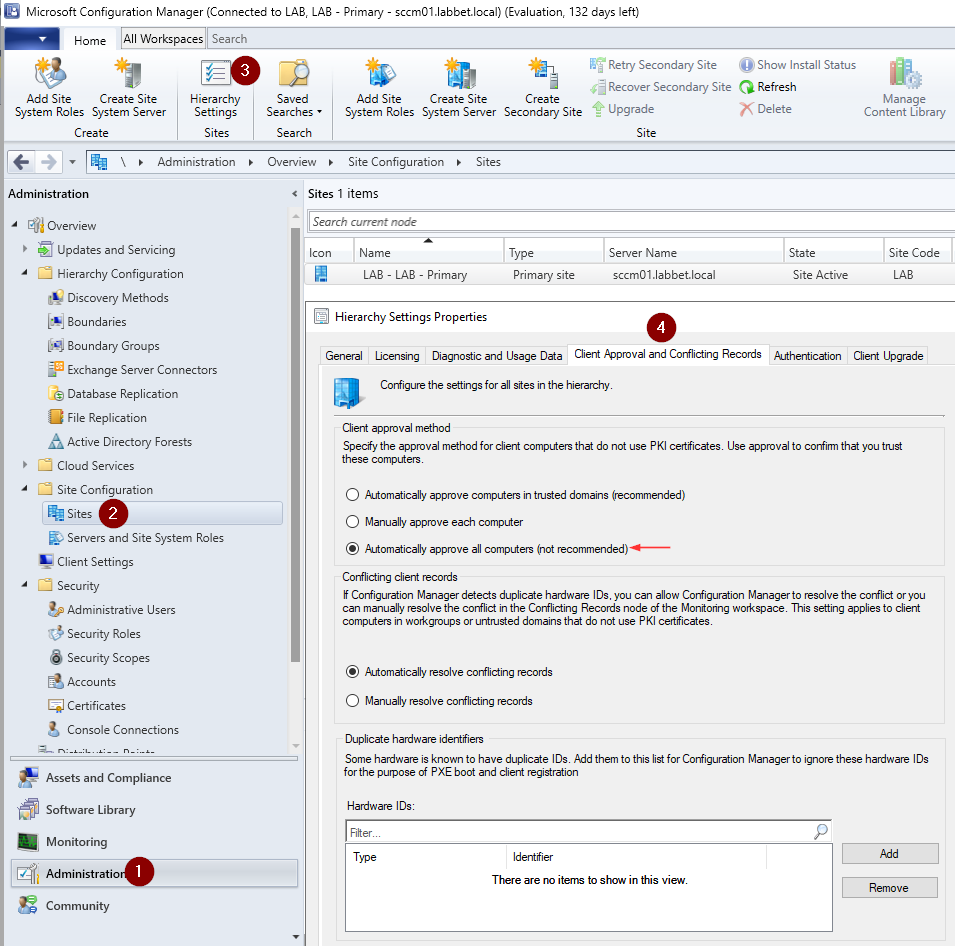
Task: Click the Remove hardware ID button
Action: [x=890, y=888]
